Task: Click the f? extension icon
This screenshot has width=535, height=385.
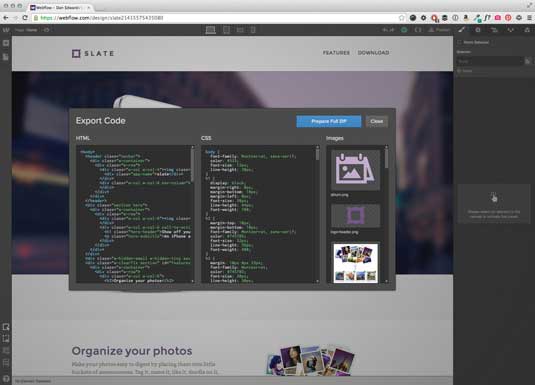Action: coord(487,18)
